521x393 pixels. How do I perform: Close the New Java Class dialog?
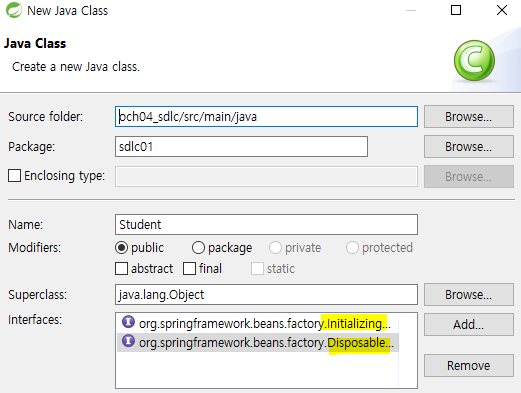click(x=502, y=10)
